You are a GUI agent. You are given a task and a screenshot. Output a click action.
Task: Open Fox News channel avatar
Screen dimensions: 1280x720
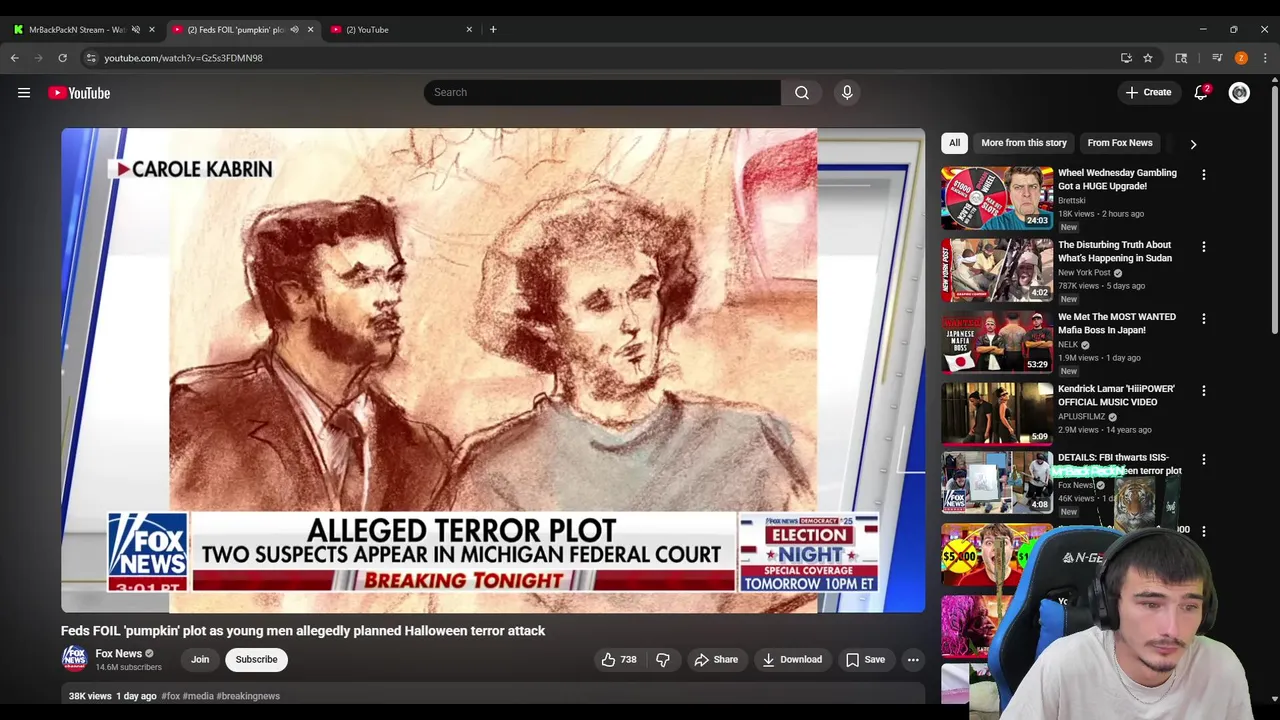tap(74, 658)
